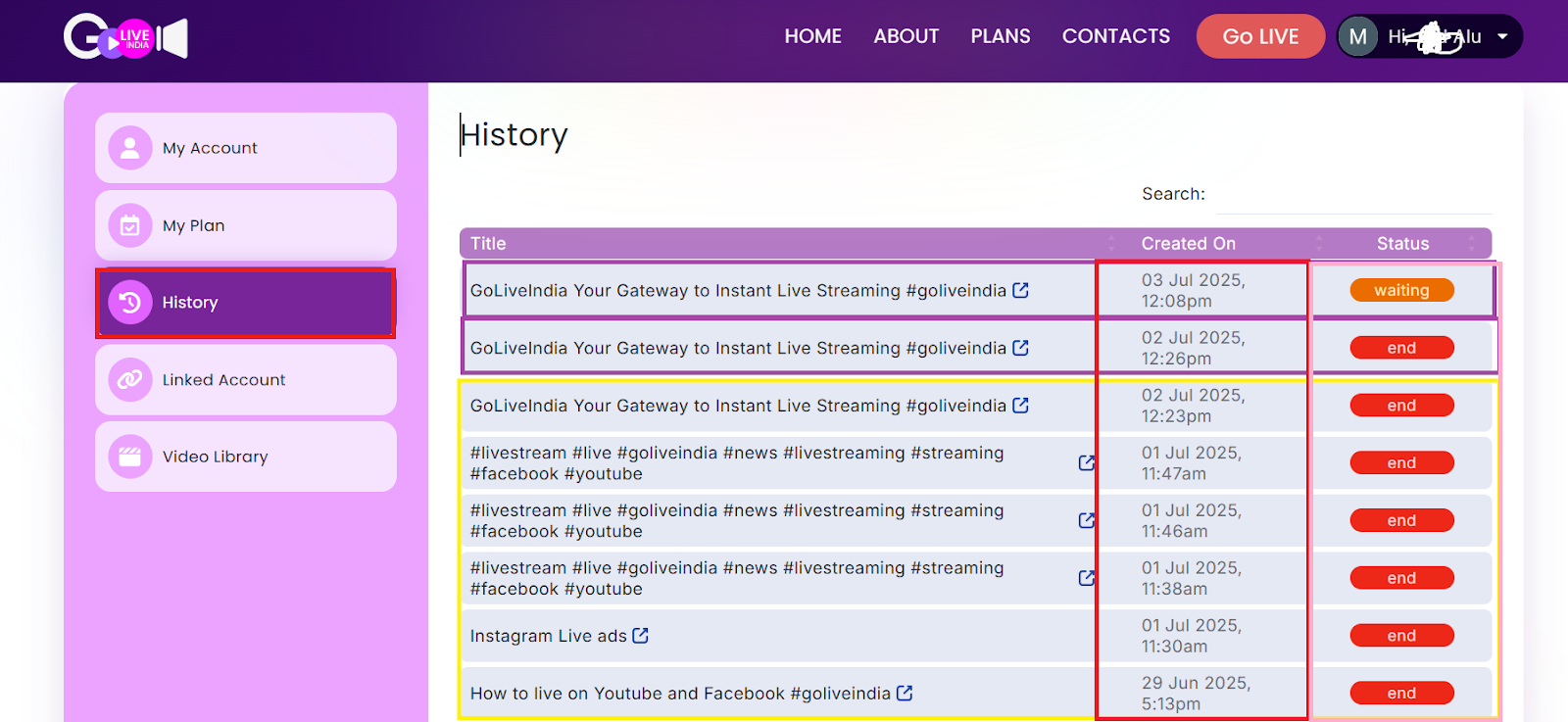The height and width of the screenshot is (722, 1568).
Task: Click the M user avatar
Action: (x=1358, y=37)
